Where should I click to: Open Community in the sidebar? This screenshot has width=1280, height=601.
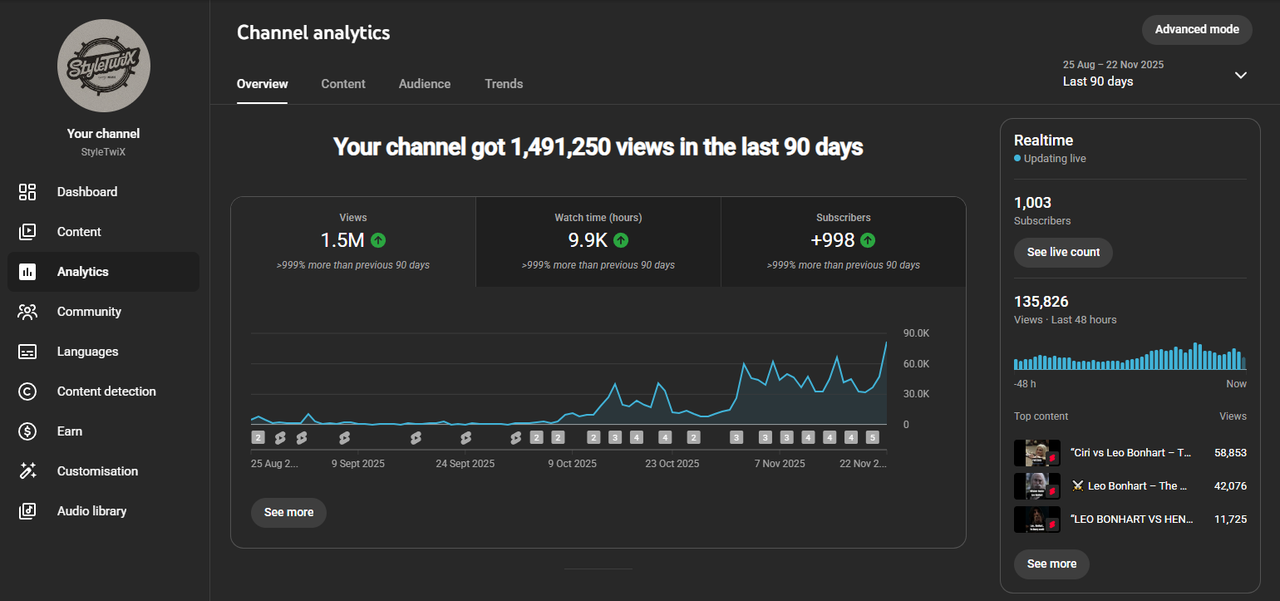click(x=103, y=312)
